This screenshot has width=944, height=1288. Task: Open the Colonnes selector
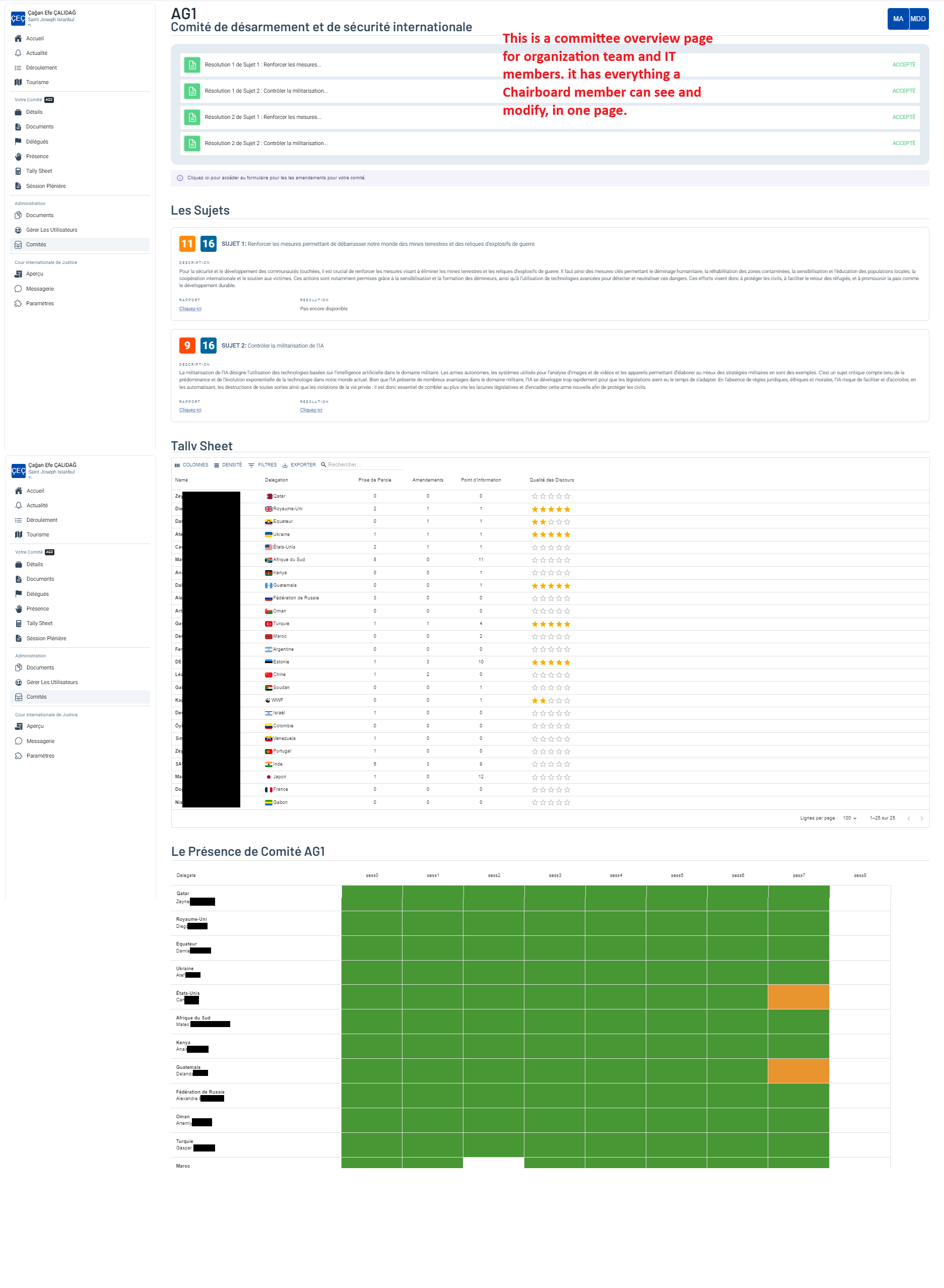click(x=195, y=464)
